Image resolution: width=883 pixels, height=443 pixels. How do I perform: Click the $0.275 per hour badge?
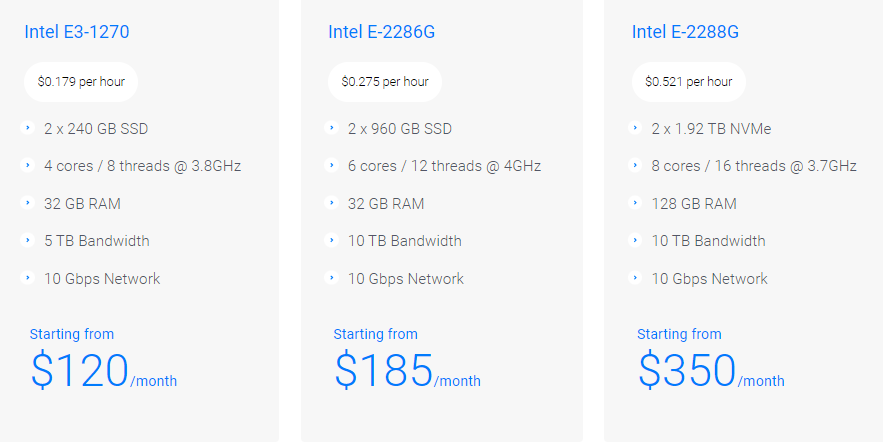pos(385,82)
